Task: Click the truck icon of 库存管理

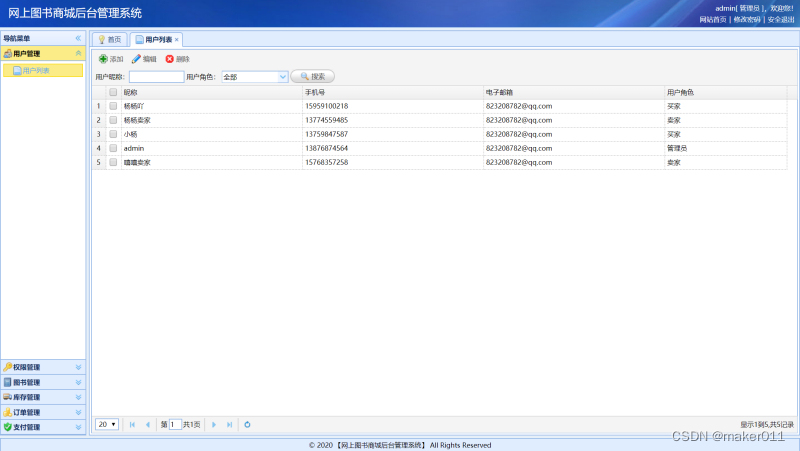Action: click(x=7, y=397)
